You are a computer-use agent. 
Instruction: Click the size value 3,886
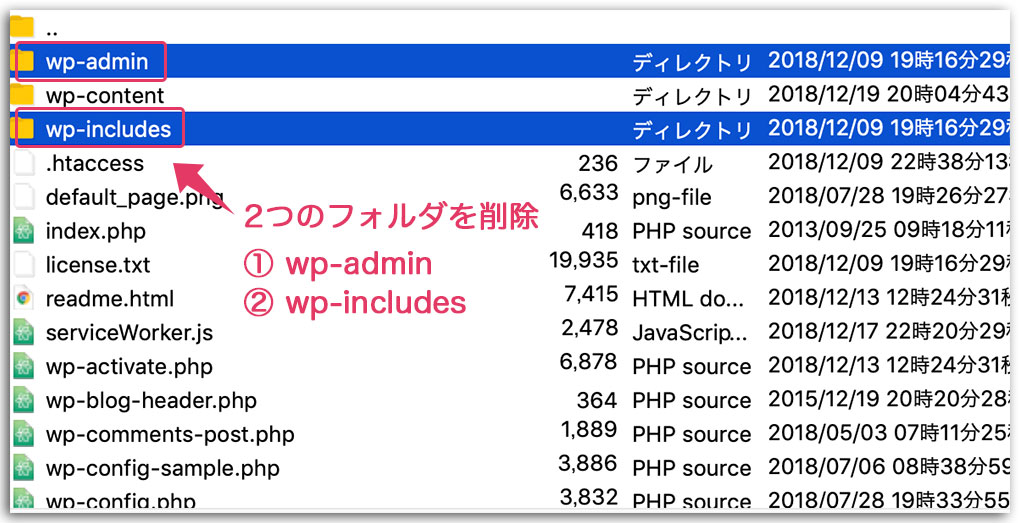tap(588, 463)
